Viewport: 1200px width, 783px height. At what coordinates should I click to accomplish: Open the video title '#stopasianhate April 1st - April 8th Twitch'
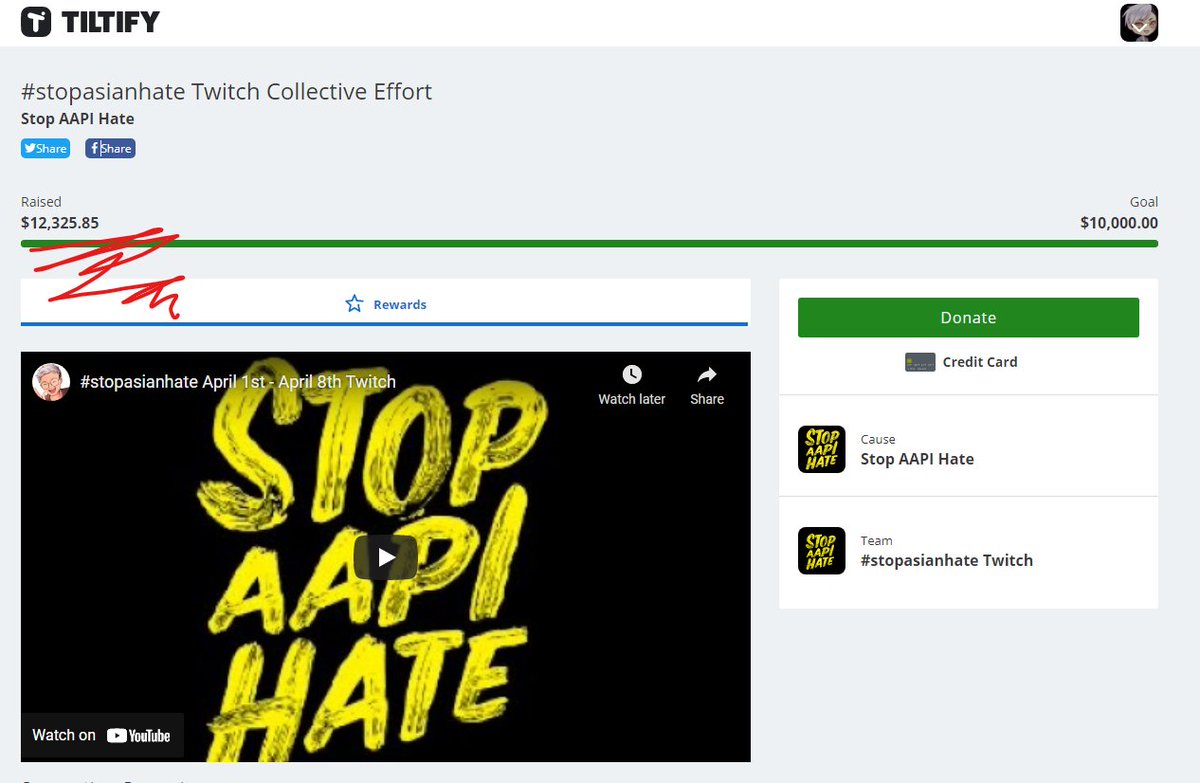pos(238,382)
